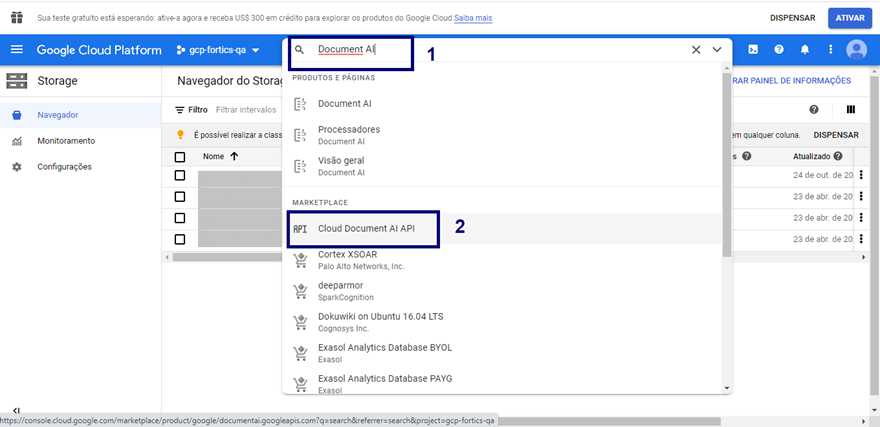The height and width of the screenshot is (427, 880).
Task: Click the Navegador bucket icon
Action: (17, 115)
